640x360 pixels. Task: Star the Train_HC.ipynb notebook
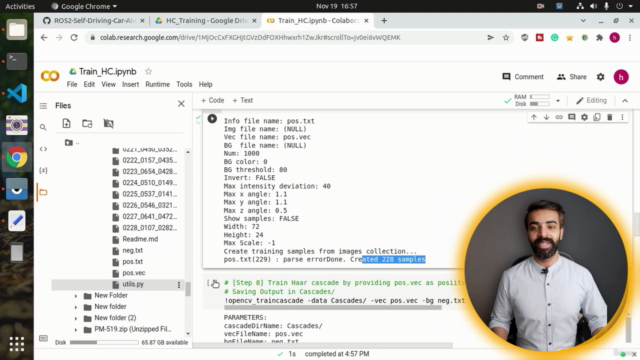(x=149, y=71)
